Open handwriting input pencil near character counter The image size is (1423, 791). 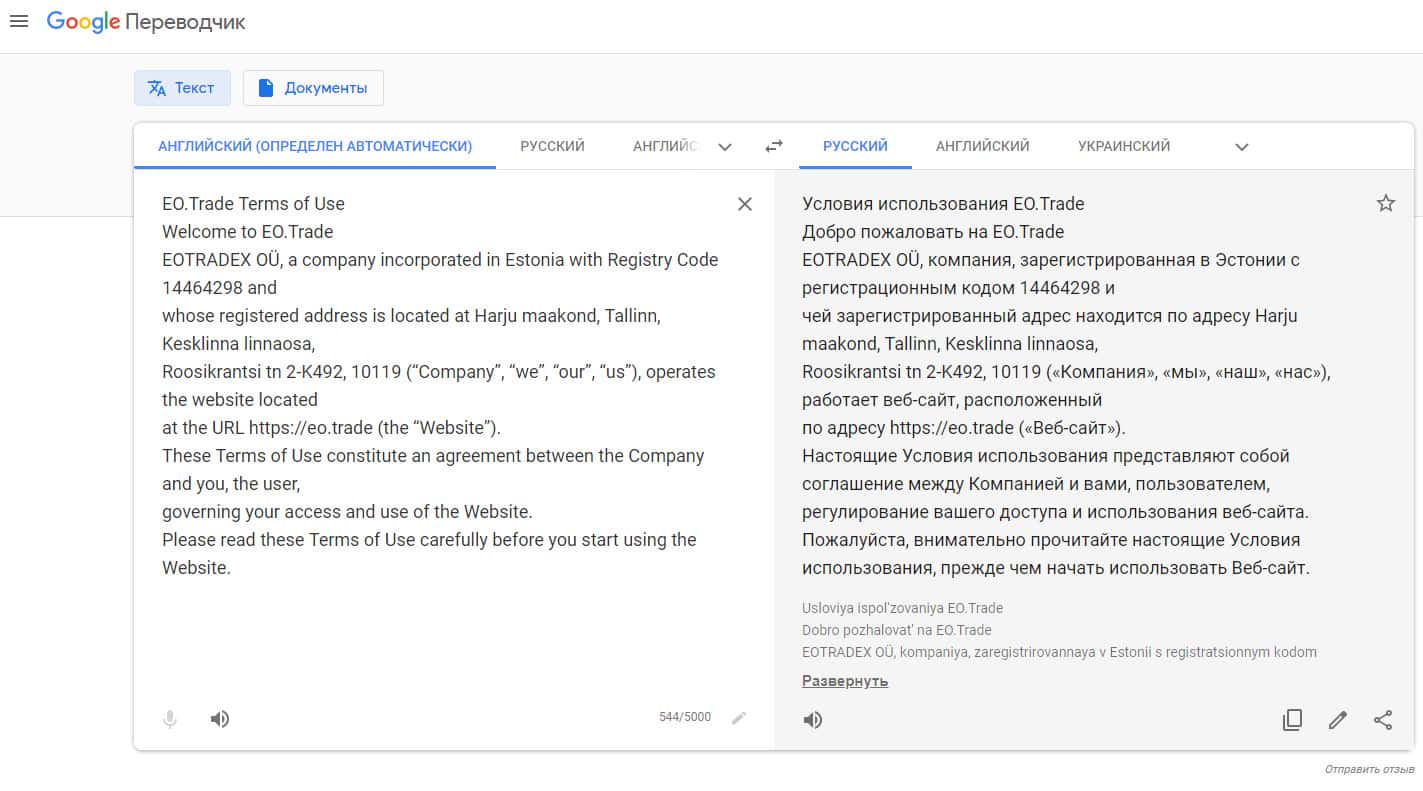point(739,717)
